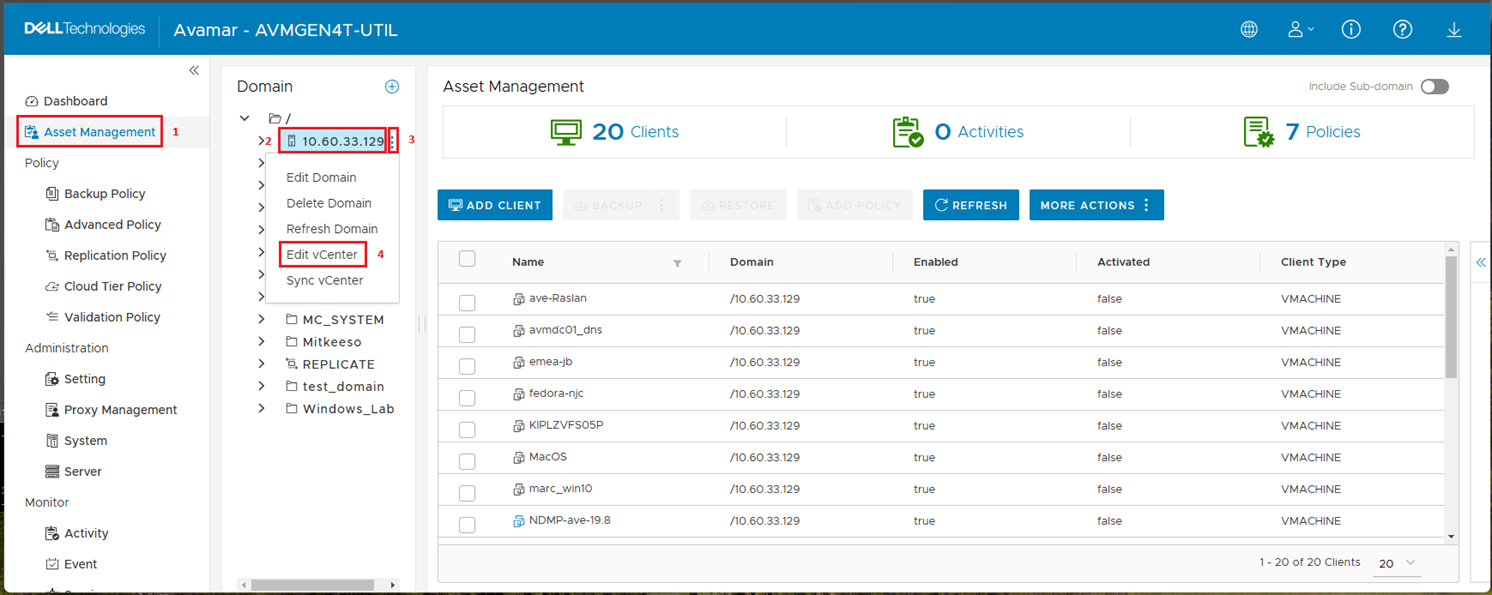Add a new domain with the plus icon
This screenshot has width=1492, height=595.
[393, 86]
